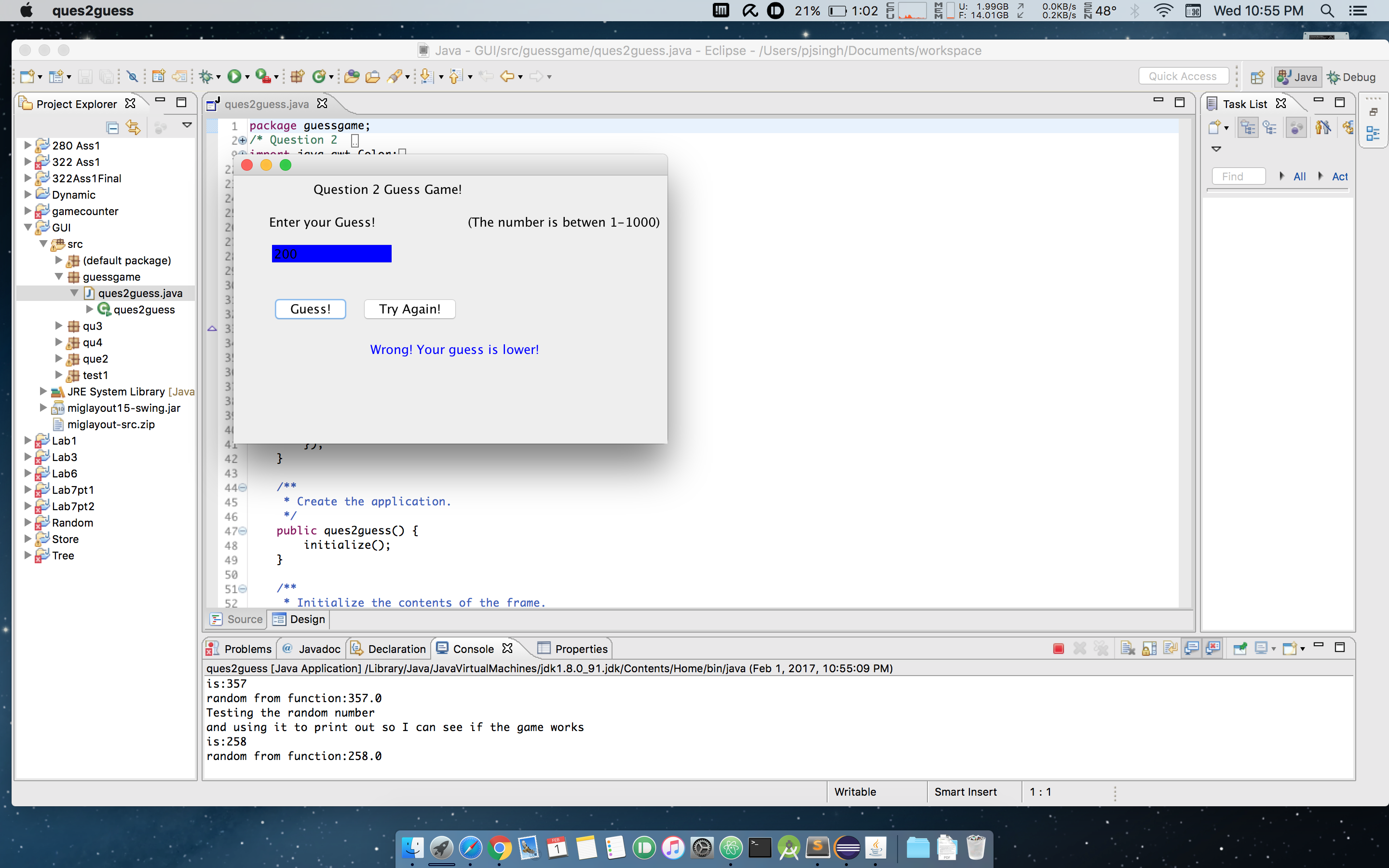This screenshot has height=868, width=1389.
Task: Select ques2guess.java in Project Explorer
Action: coord(140,293)
